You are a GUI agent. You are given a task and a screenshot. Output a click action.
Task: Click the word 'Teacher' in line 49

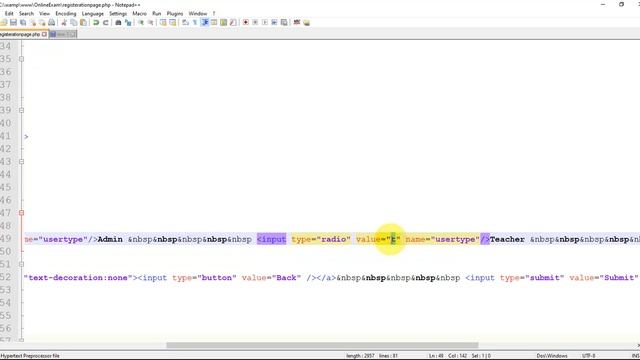[507, 239]
